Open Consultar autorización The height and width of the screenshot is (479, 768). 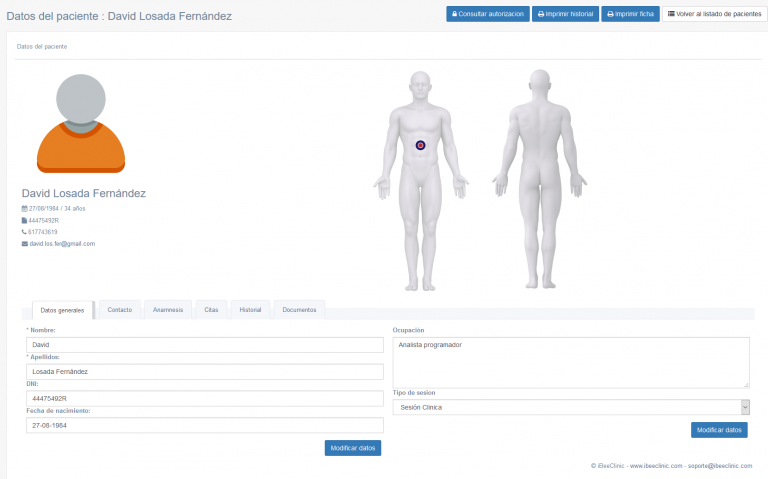(x=488, y=15)
